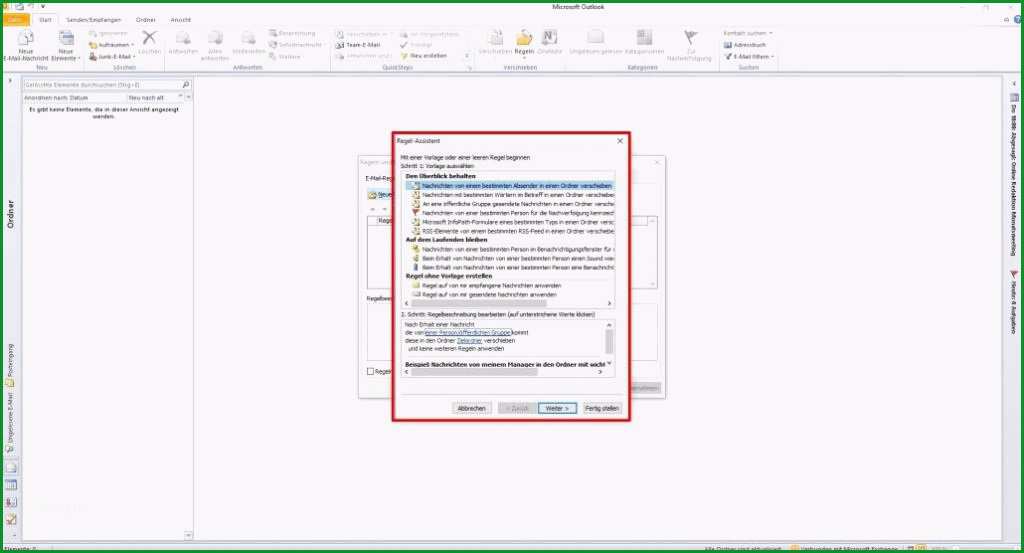The height and width of the screenshot is (553, 1024).
Task: Click Team-E-Mail quick step
Action: (x=359, y=45)
